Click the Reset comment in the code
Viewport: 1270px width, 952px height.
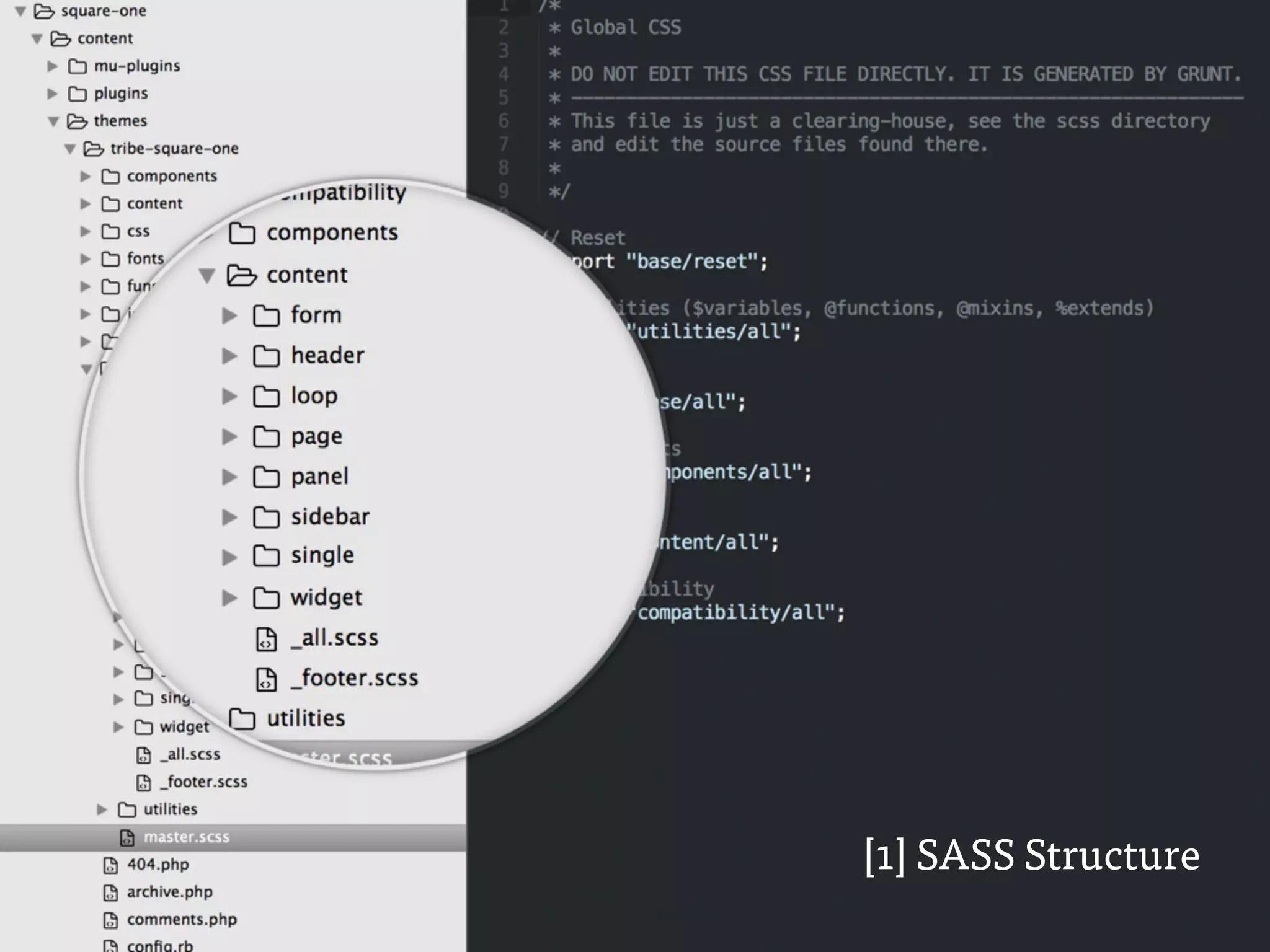(598, 238)
